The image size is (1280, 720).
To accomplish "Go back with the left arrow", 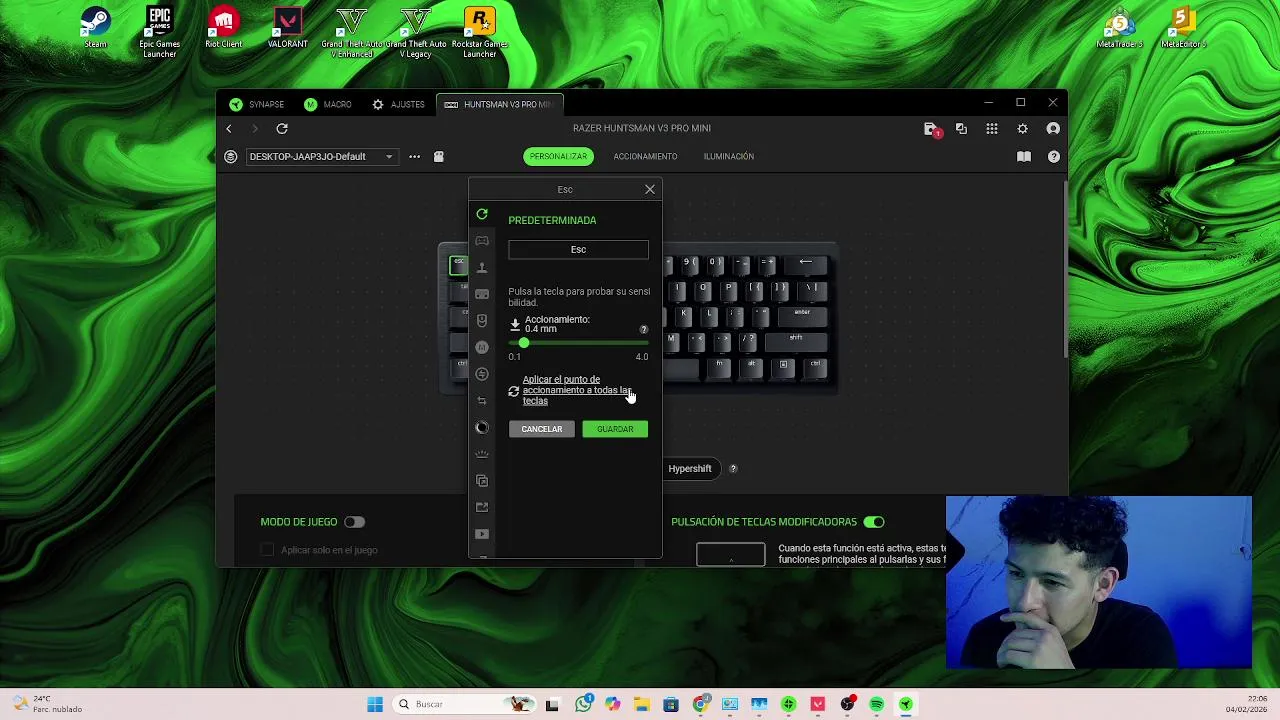I will [229, 128].
